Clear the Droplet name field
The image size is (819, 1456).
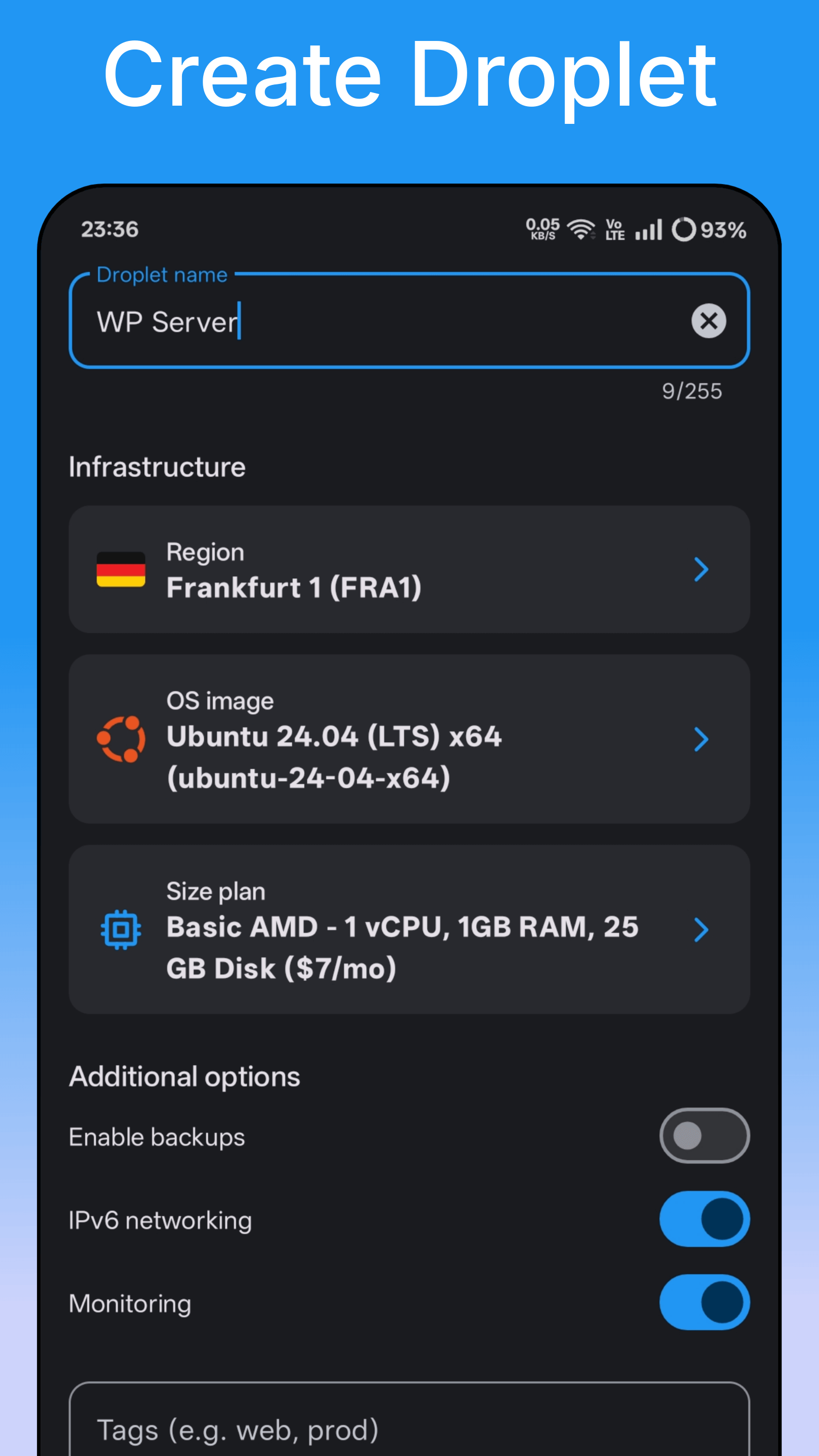click(708, 321)
